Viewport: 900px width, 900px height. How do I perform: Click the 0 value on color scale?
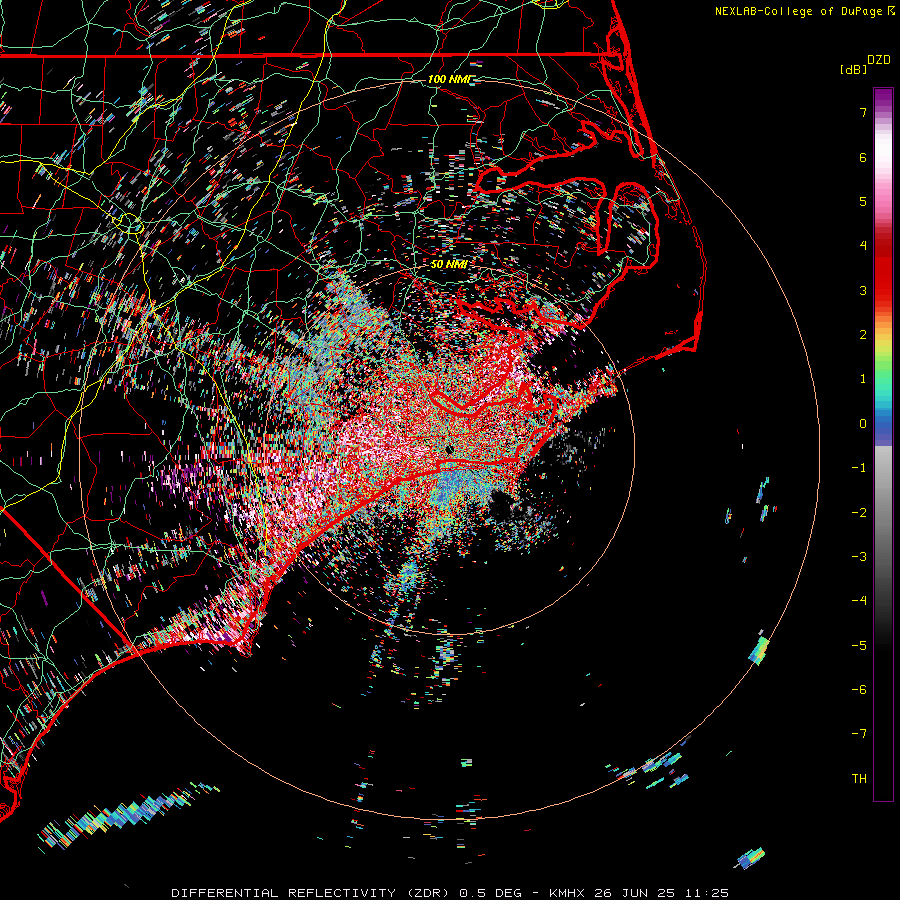pyautogui.click(x=863, y=424)
